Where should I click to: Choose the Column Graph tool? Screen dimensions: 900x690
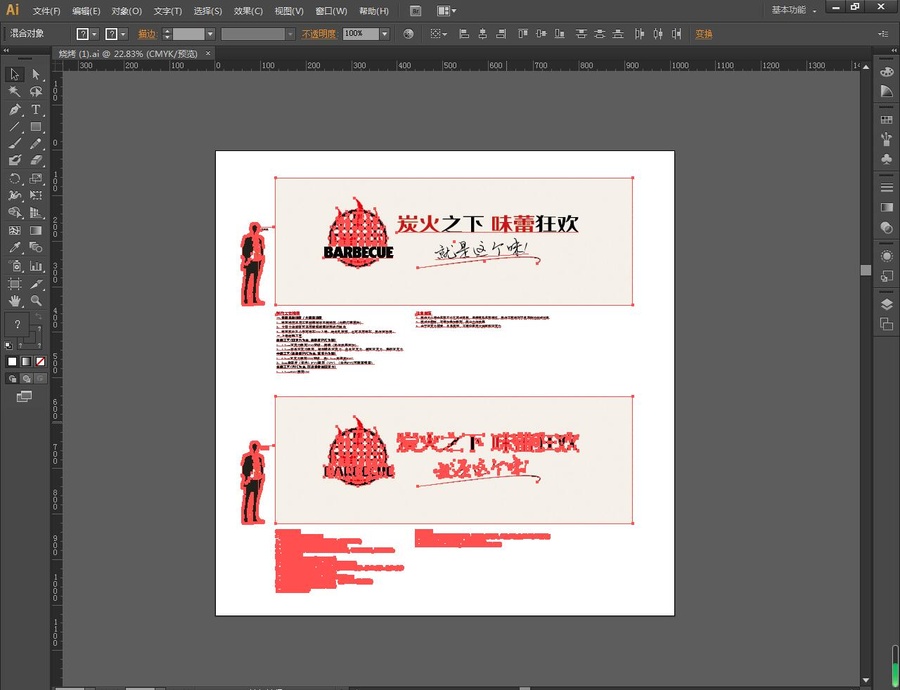coord(36,266)
